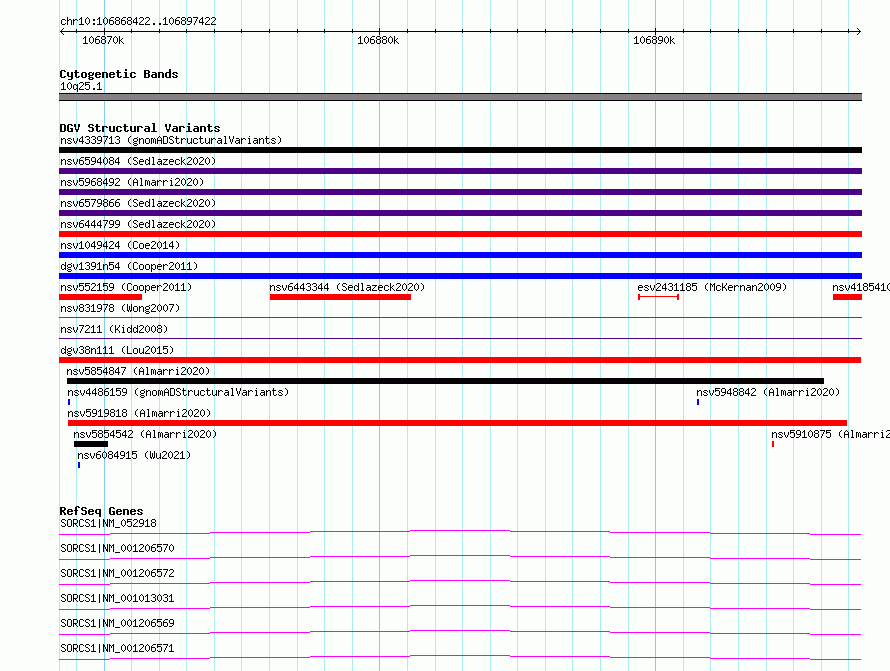890x671 pixels.
Task: Select the thin red nsv831978 line
Action: point(460,318)
